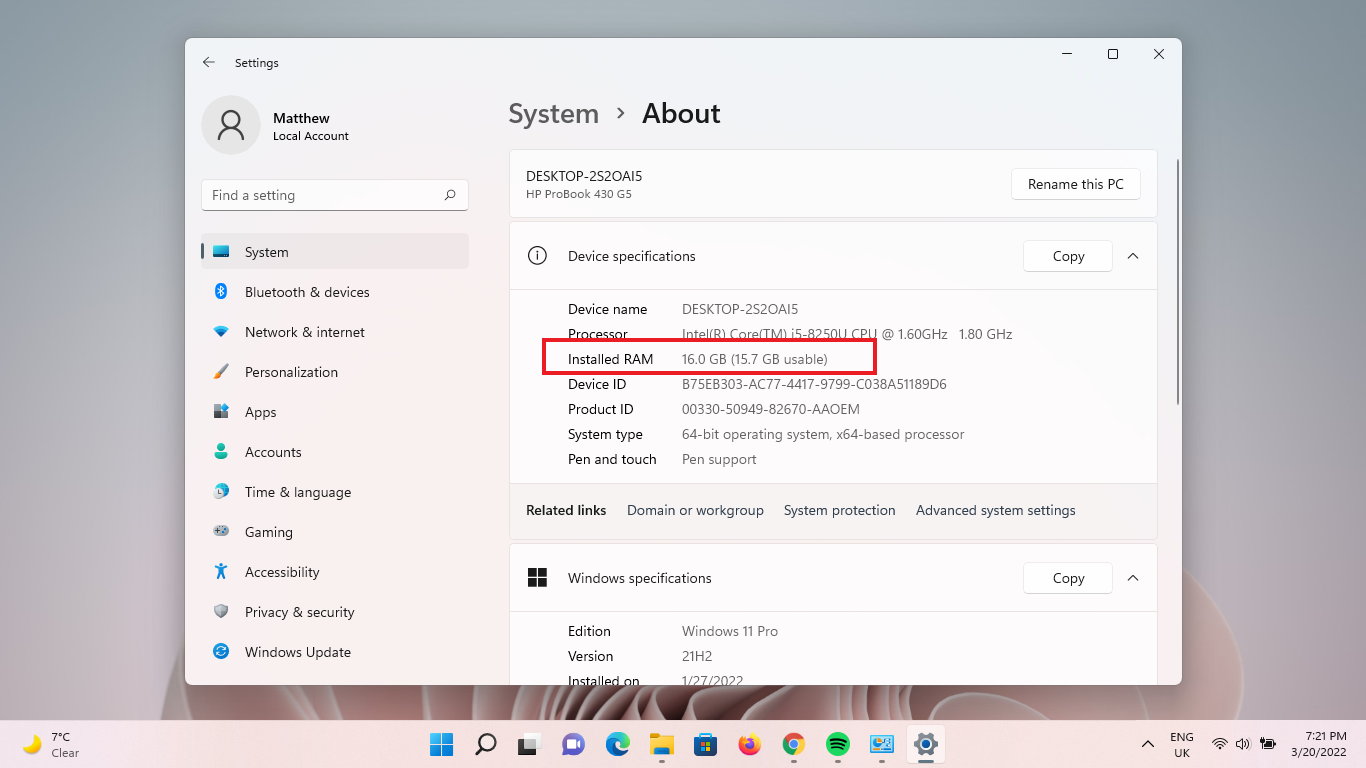Click the Rename this PC button
This screenshot has height=768, width=1366.
tap(1075, 184)
